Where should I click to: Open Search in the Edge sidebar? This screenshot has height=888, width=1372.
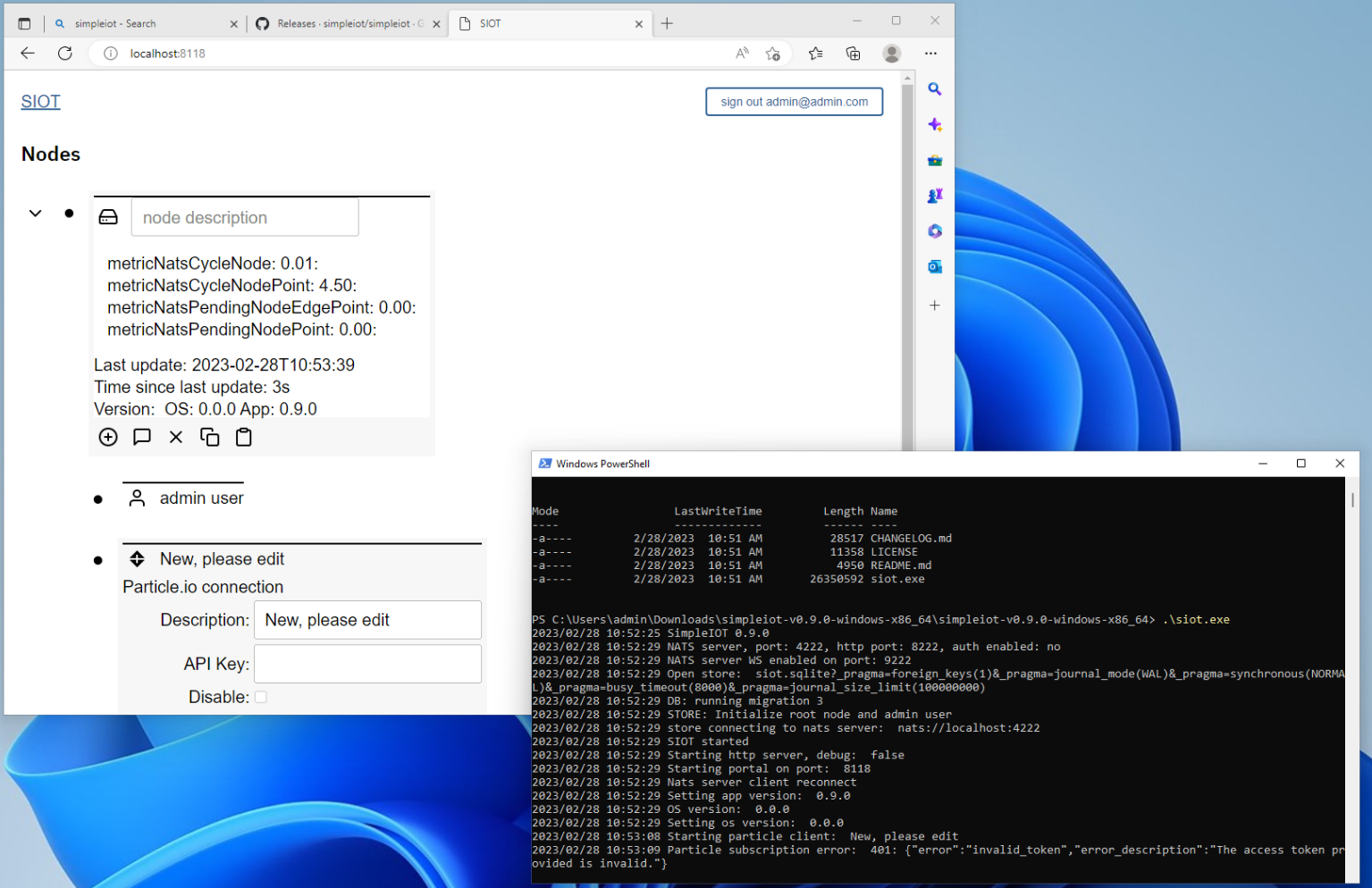(934, 88)
